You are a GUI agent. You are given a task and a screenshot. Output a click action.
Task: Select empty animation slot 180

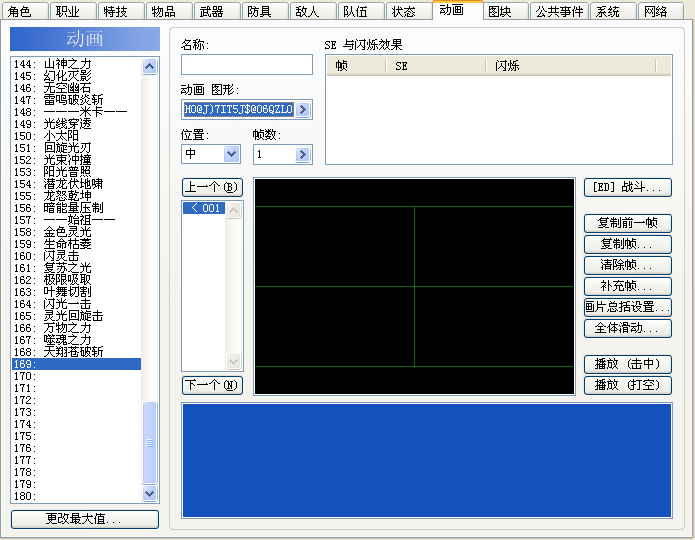[x=76, y=496]
